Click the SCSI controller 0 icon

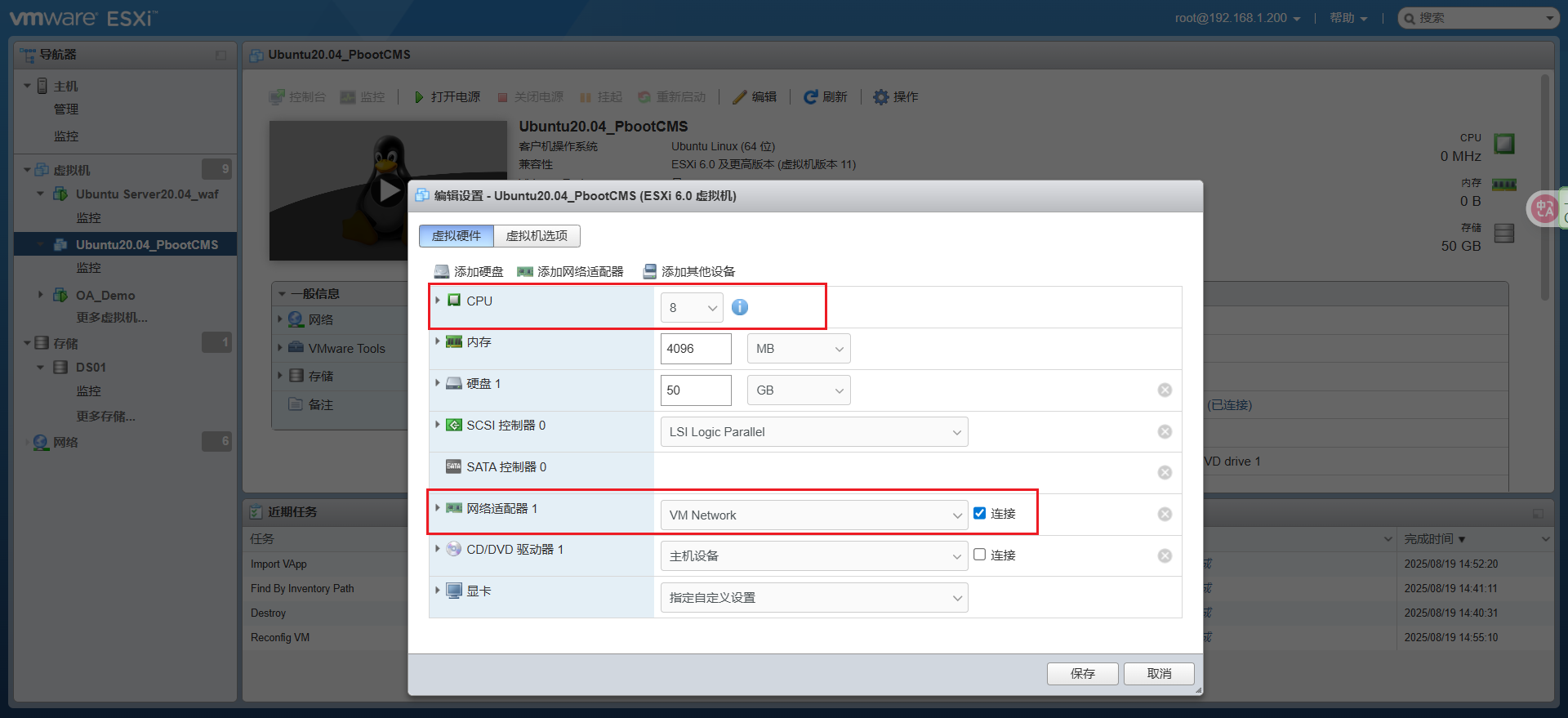point(454,426)
